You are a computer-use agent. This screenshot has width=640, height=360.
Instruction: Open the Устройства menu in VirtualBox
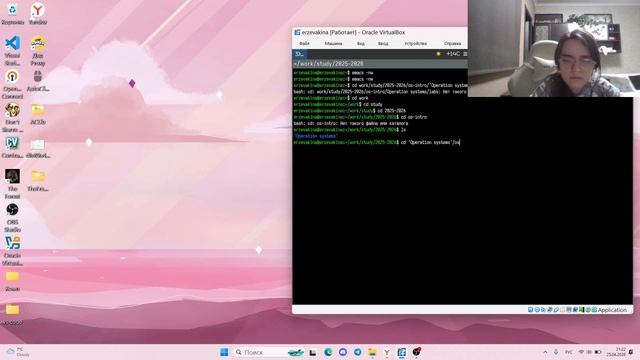(416, 43)
